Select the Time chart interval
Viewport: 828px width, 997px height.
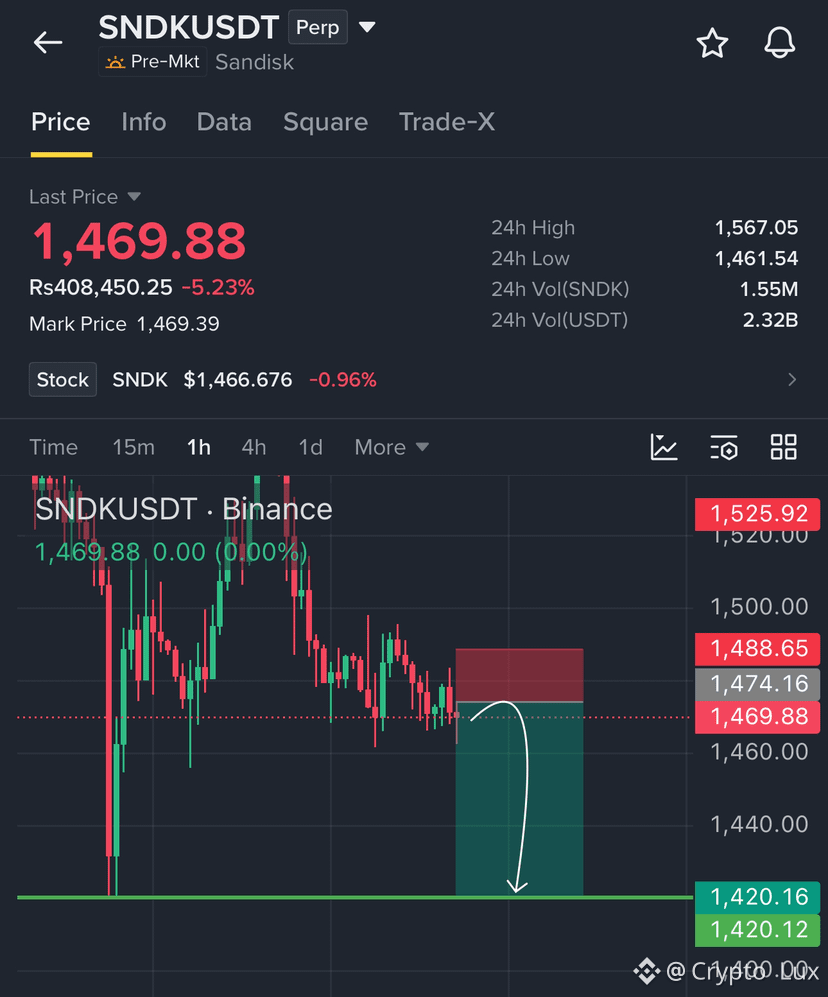tap(53, 448)
